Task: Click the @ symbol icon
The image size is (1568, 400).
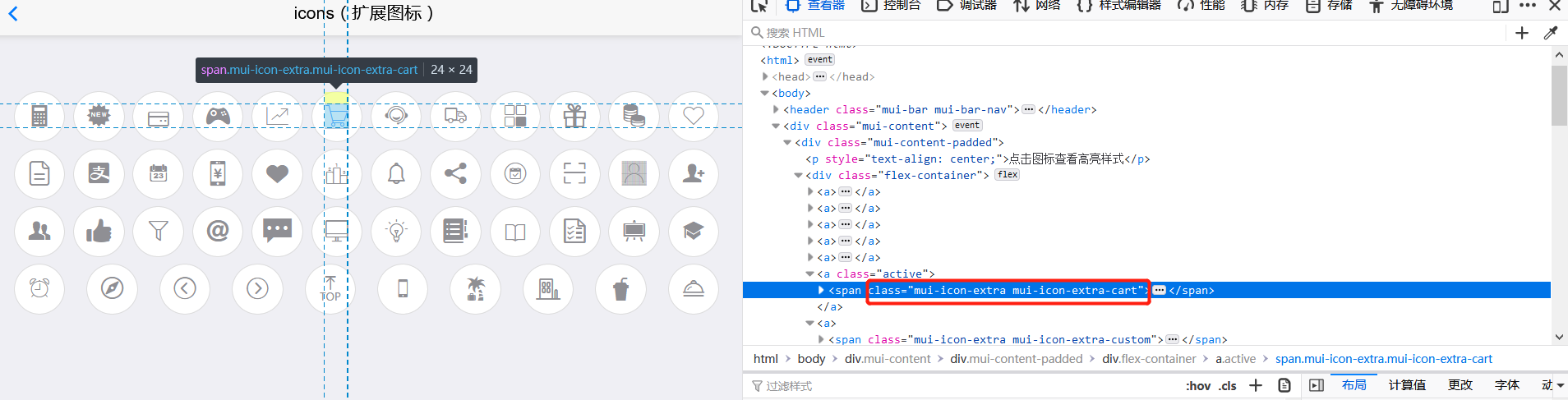Action: click(218, 231)
